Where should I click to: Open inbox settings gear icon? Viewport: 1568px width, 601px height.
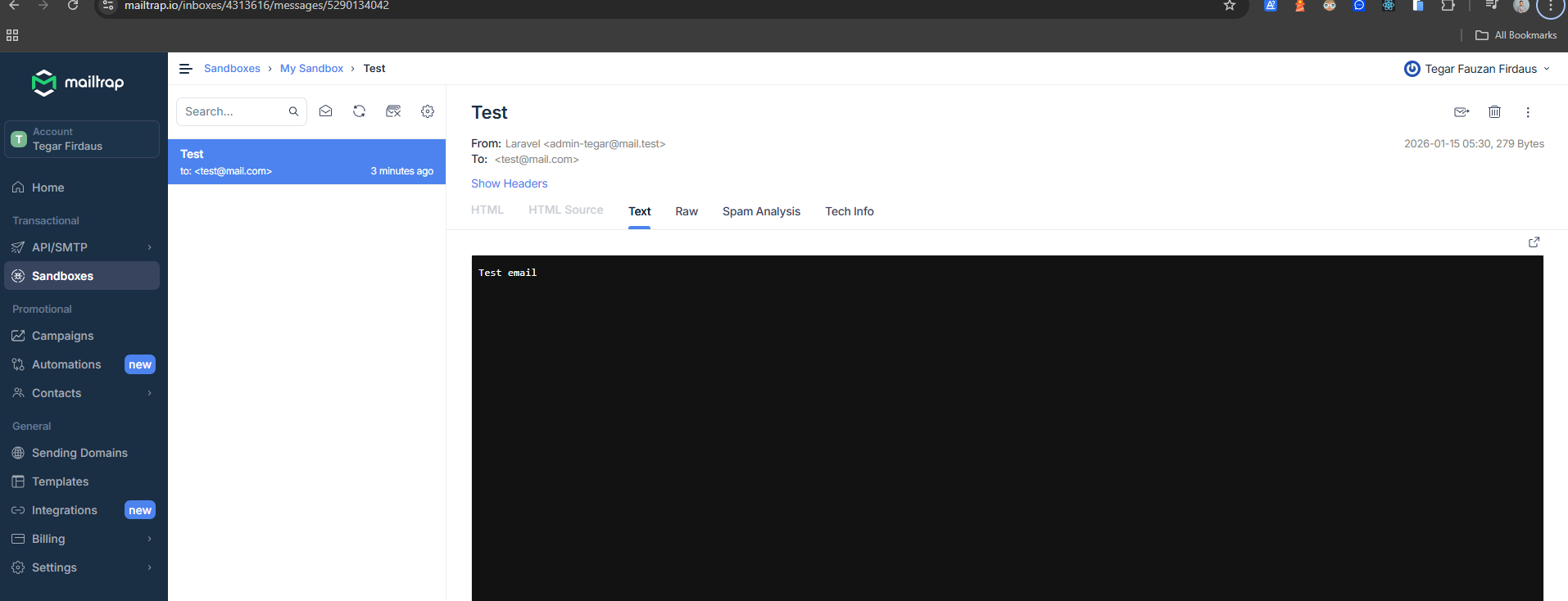click(428, 111)
